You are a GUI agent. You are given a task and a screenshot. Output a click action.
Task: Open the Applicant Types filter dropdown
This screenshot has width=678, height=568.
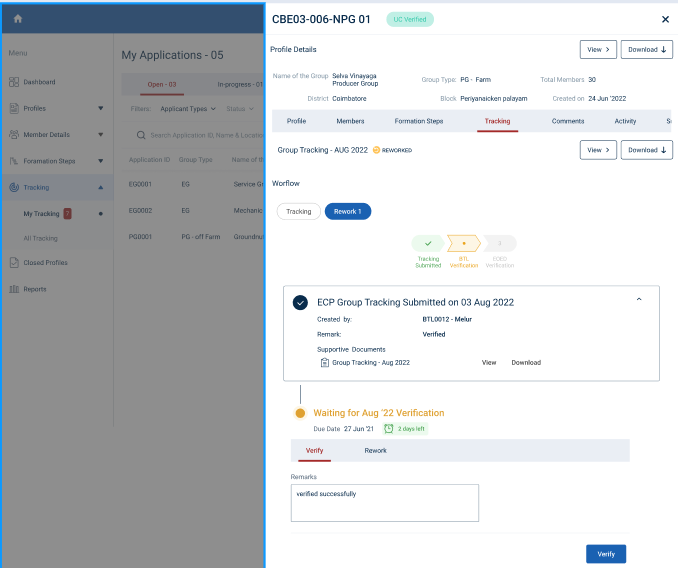[x=188, y=108]
